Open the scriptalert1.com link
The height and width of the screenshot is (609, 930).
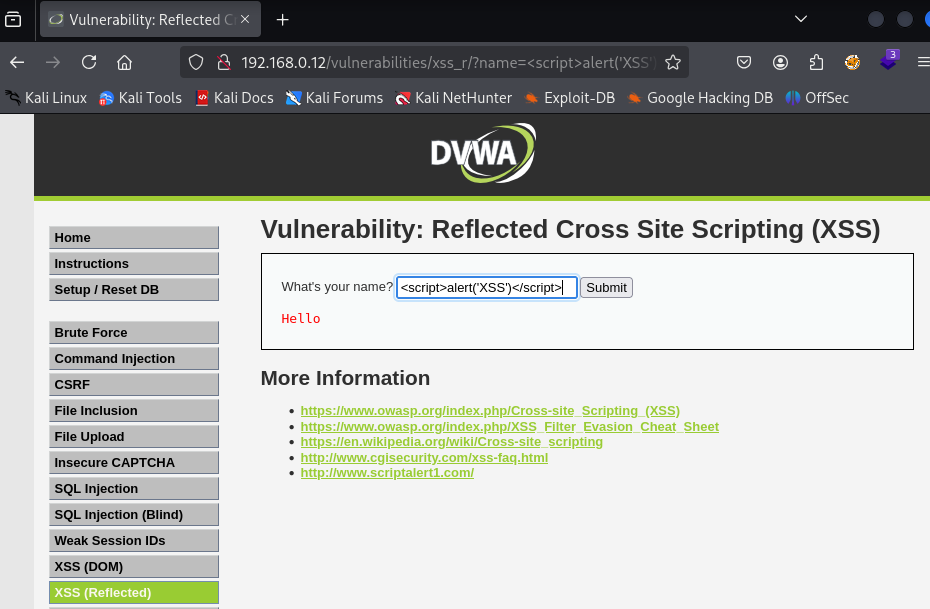[387, 473]
